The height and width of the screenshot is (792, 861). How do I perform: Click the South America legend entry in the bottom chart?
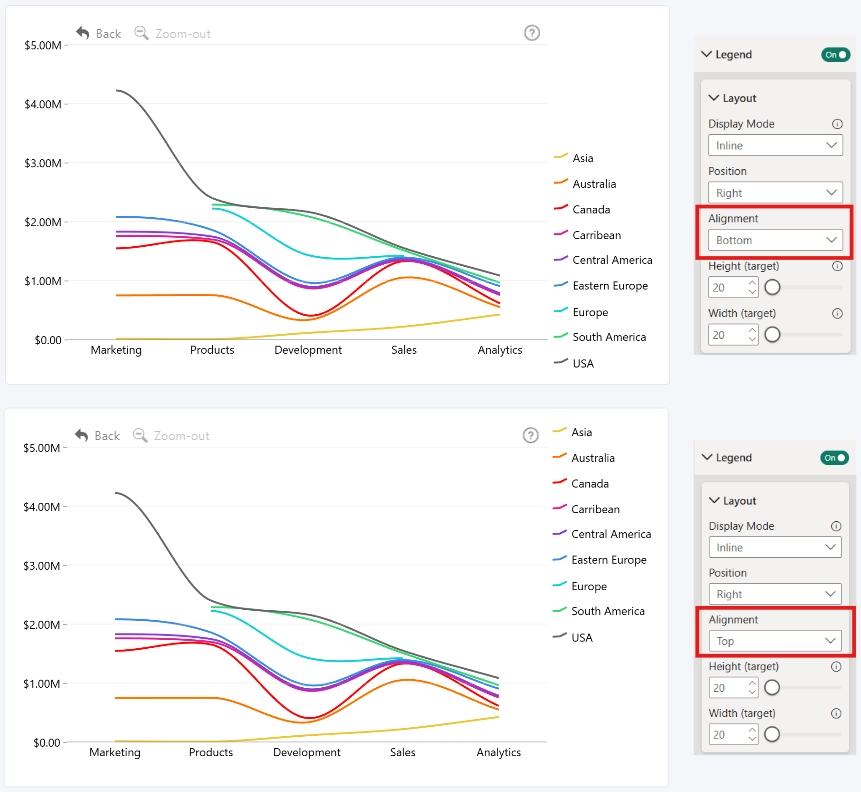pyautogui.click(x=599, y=611)
